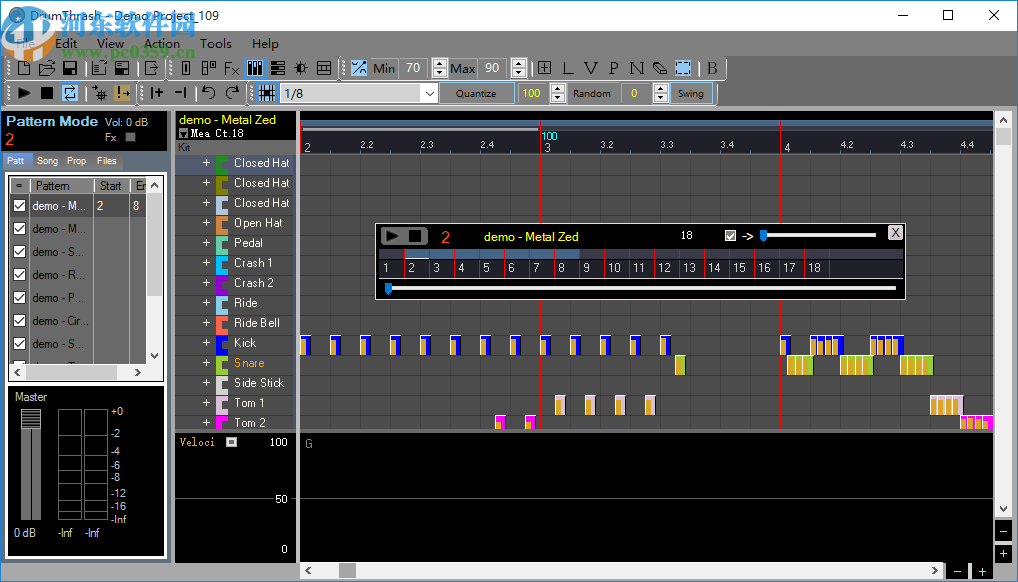The width and height of the screenshot is (1018, 582).
Task: Select the eraser tool icon
Action: [x=659, y=68]
